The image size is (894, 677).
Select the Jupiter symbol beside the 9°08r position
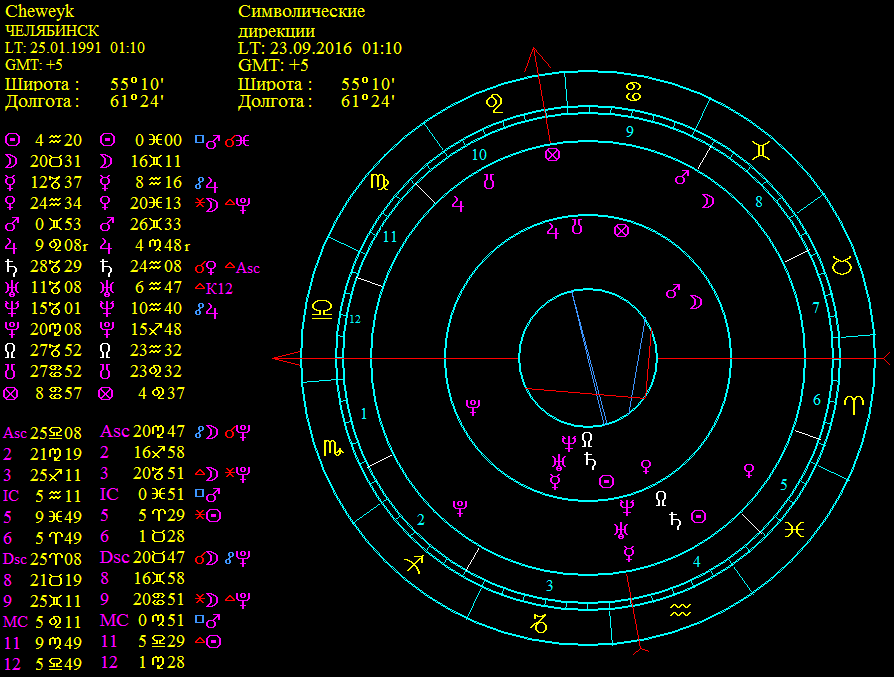pyautogui.click(x=11, y=246)
